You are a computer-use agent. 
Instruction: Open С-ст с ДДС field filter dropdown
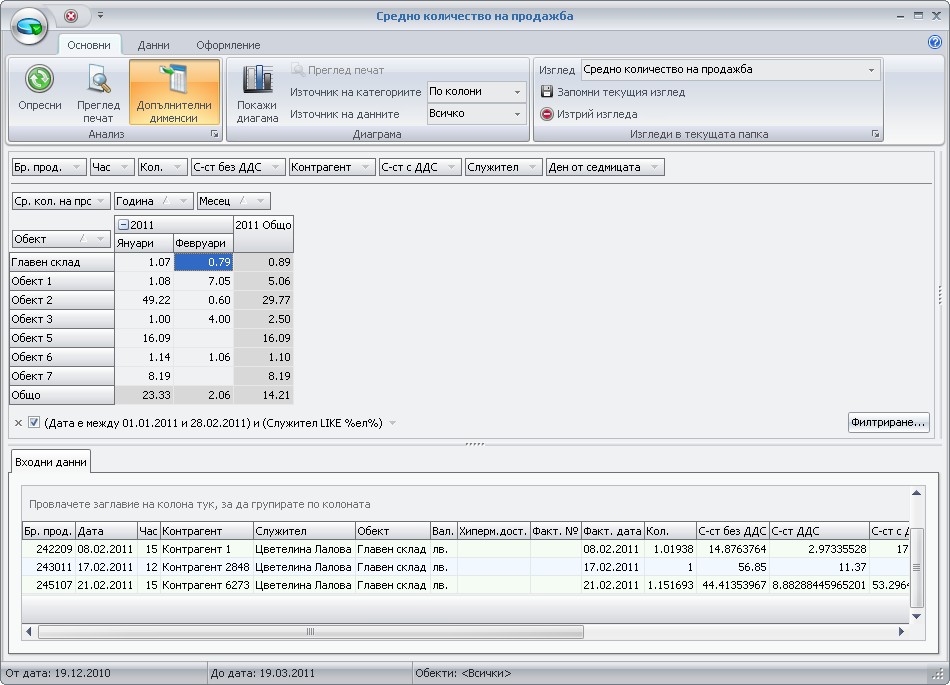[x=451, y=167]
